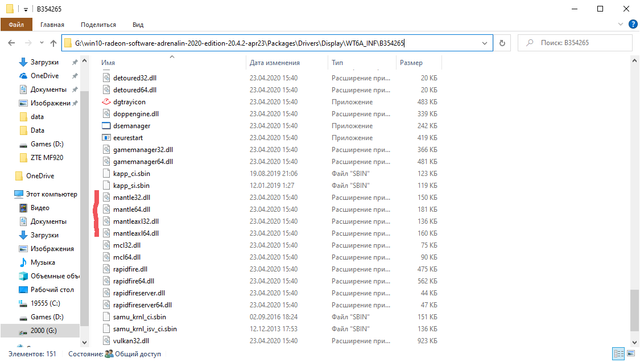The height and width of the screenshot is (361, 640).
Task: Switch to large thumbnails view icon
Action: [631, 354]
